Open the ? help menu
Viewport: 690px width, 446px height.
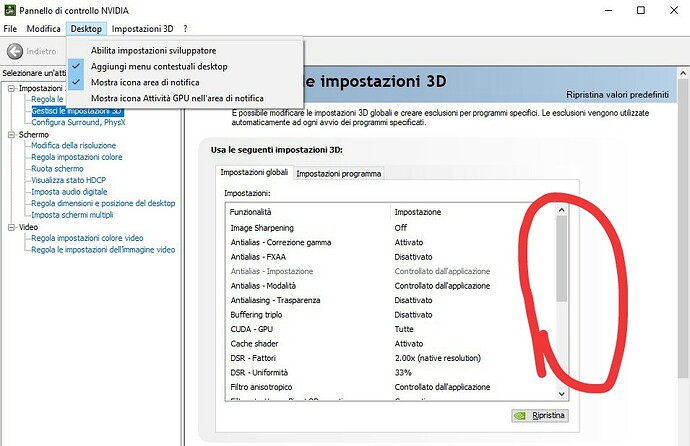click(185, 29)
